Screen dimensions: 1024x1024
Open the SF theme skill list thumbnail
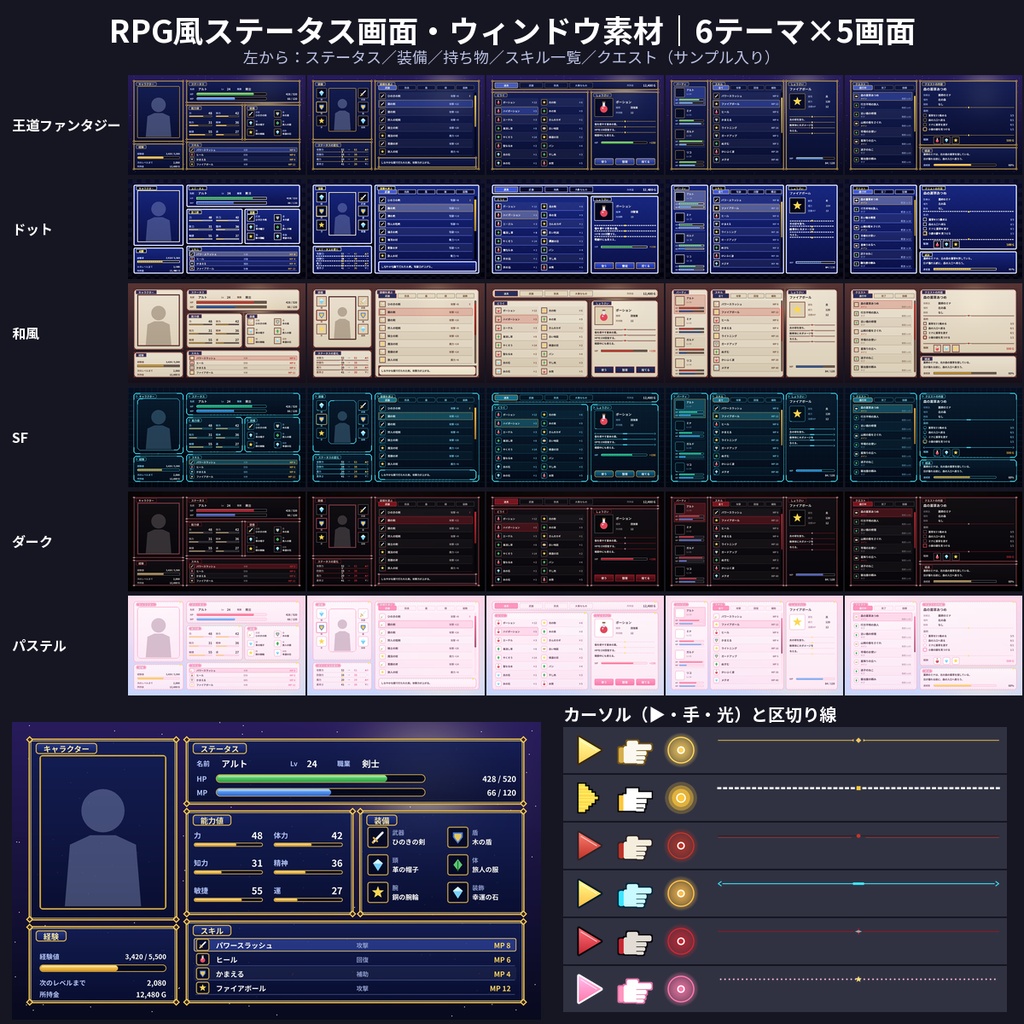coord(754,437)
